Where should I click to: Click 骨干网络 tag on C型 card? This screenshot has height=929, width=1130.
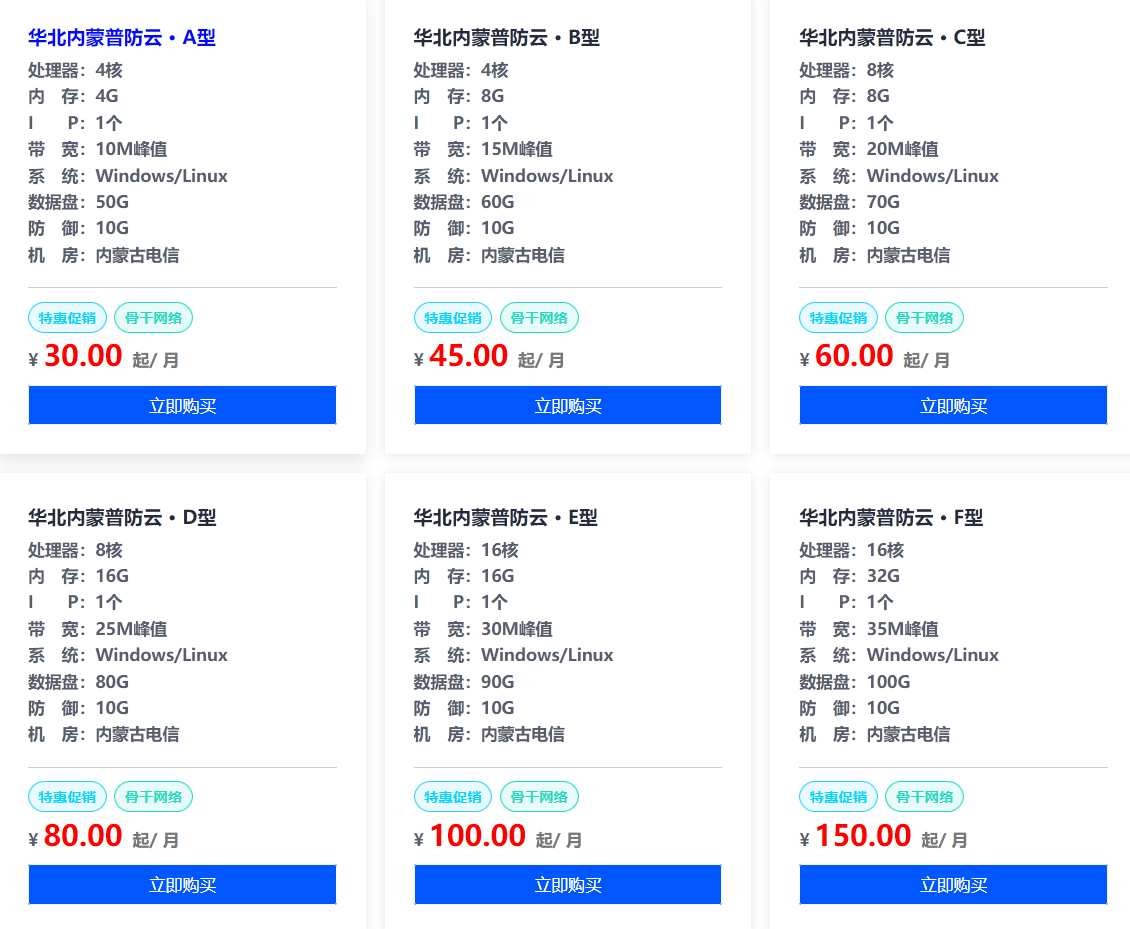tap(925, 318)
